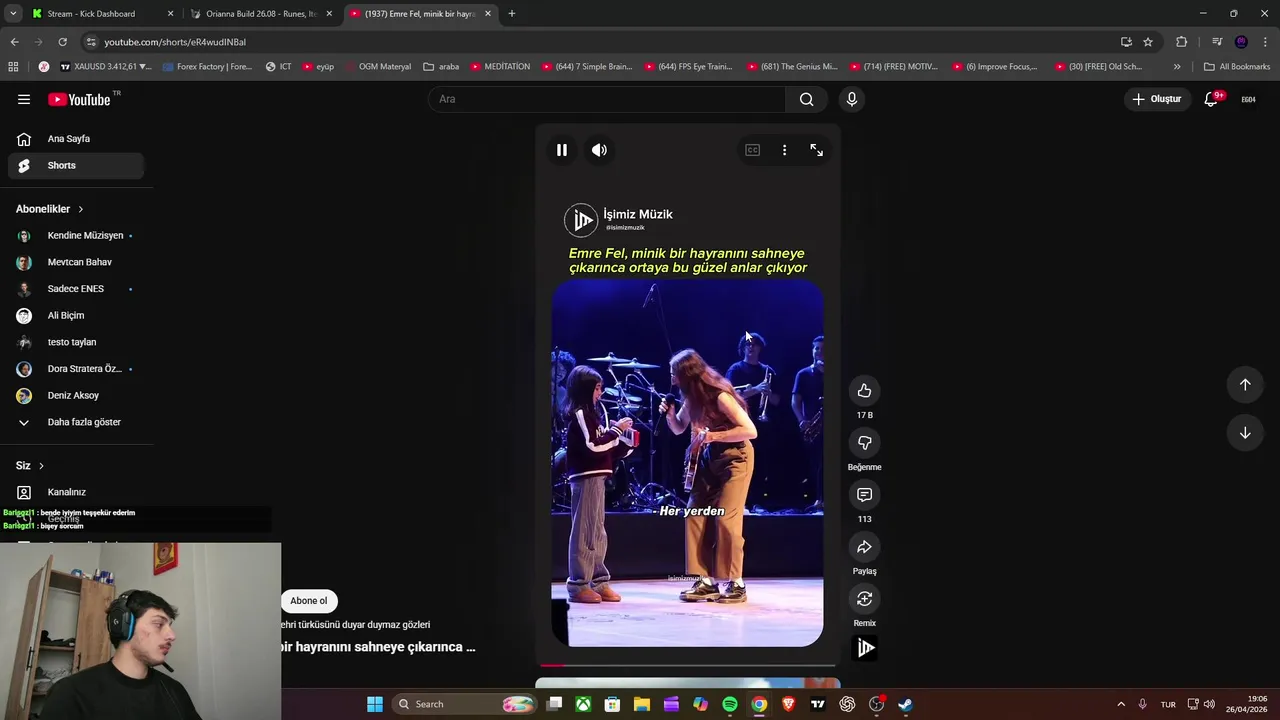Open Steam from the taskbar
1280x720 pixels.
[905, 704]
